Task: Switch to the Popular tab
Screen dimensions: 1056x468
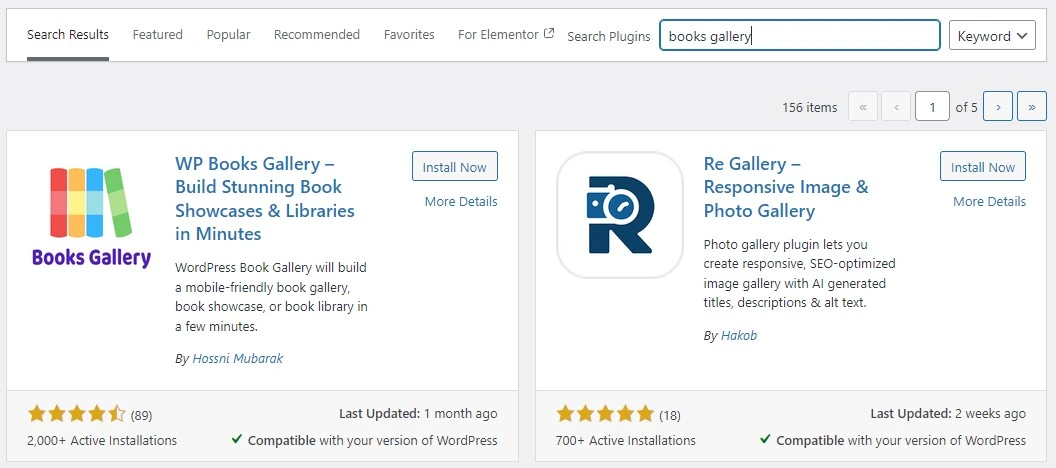Action: [x=228, y=34]
